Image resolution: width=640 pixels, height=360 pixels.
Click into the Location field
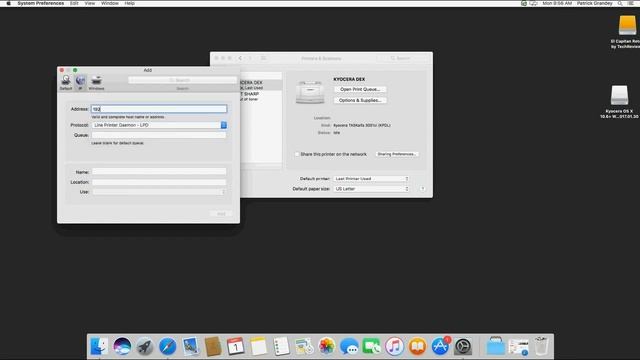[x=159, y=182]
